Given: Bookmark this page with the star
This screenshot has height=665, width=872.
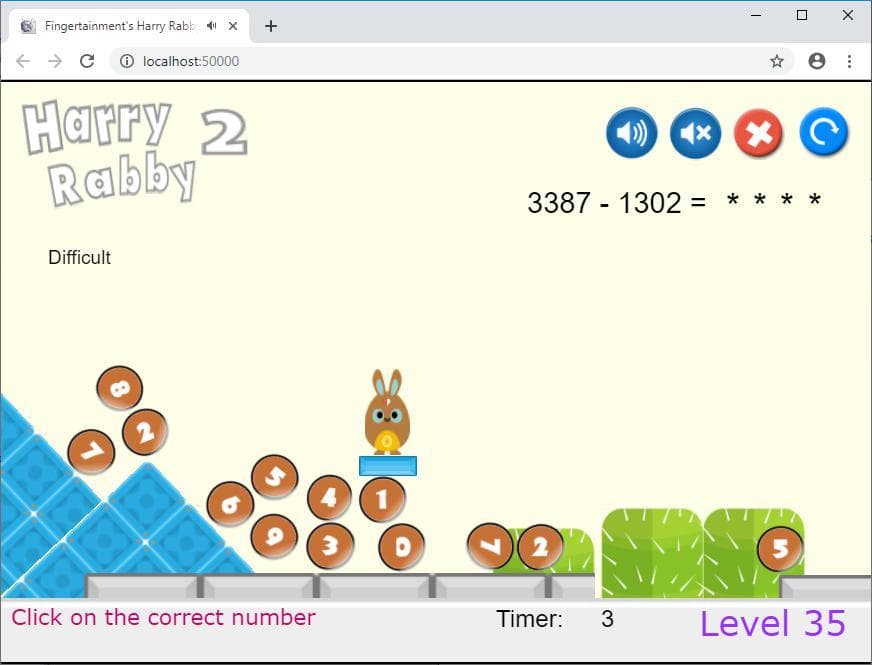Looking at the screenshot, I should click(777, 61).
